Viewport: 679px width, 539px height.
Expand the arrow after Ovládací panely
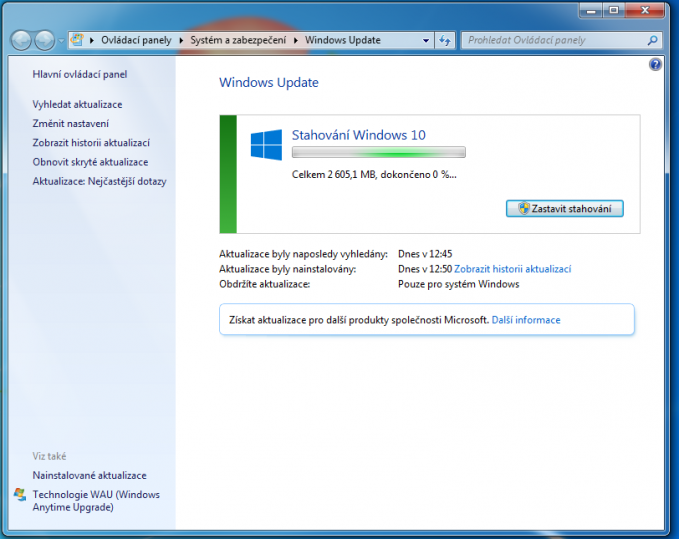(x=181, y=40)
